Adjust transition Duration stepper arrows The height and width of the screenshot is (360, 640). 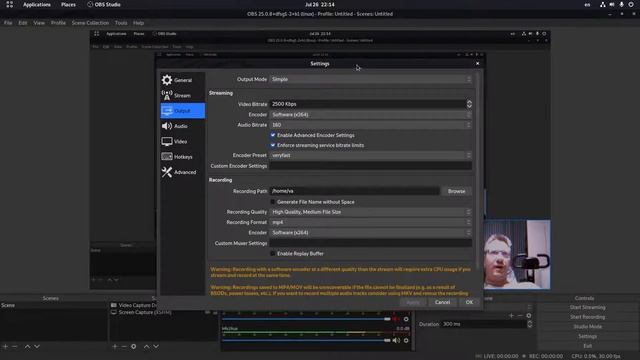[529, 324]
